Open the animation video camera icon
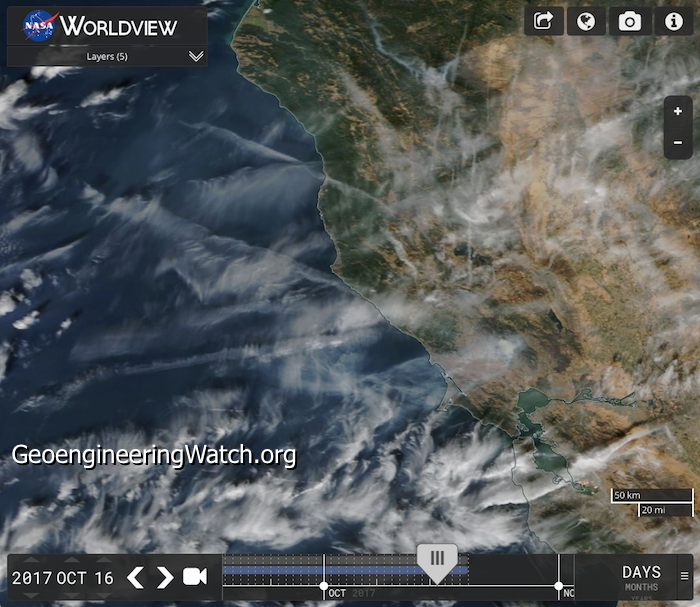 click(194, 577)
